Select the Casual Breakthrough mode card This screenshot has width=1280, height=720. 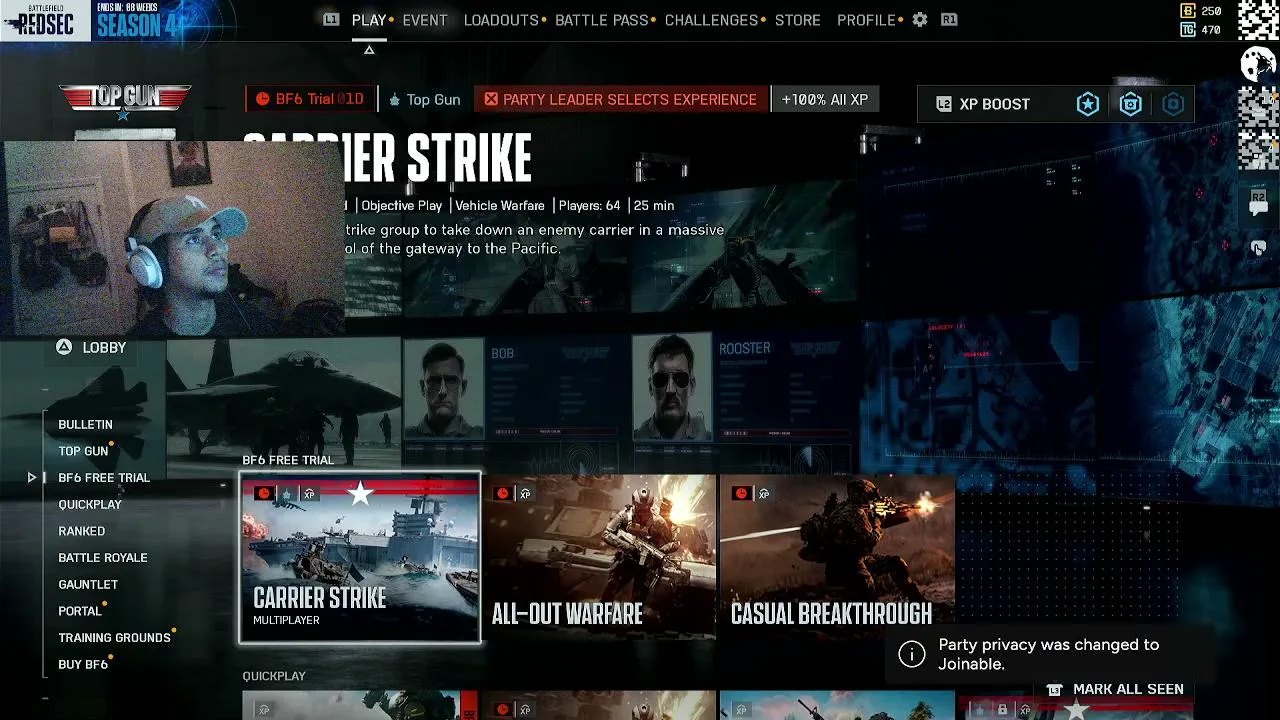click(x=837, y=557)
